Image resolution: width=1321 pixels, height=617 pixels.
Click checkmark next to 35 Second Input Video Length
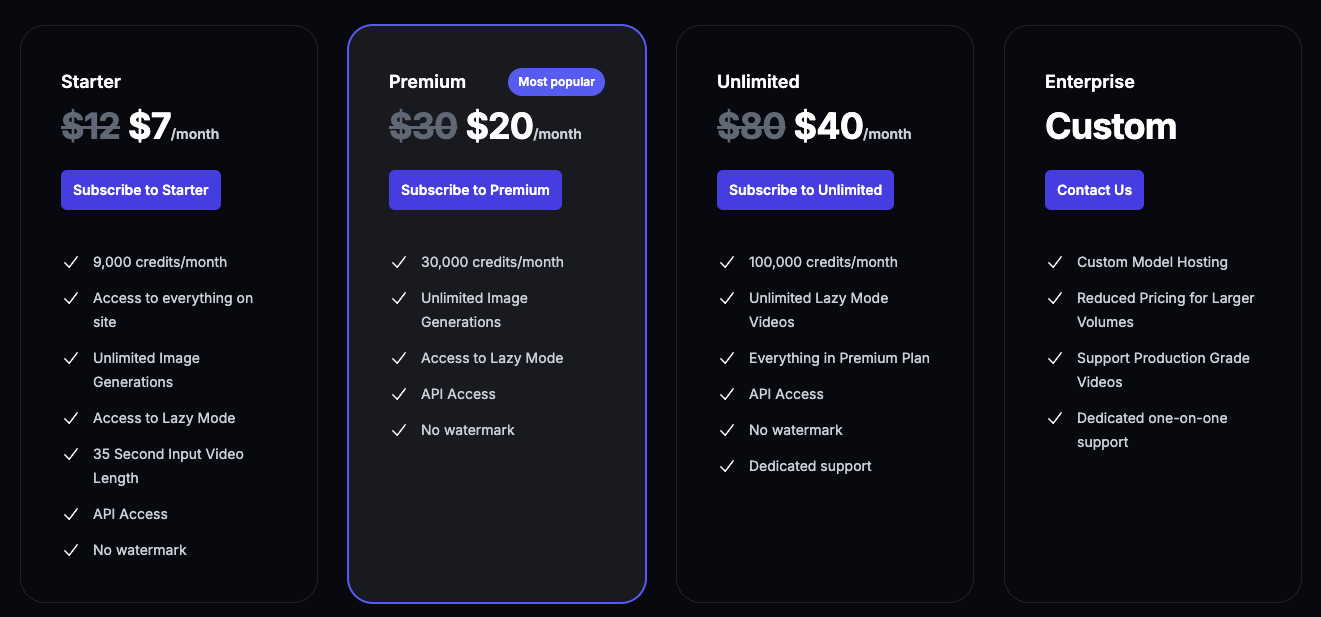[71, 454]
